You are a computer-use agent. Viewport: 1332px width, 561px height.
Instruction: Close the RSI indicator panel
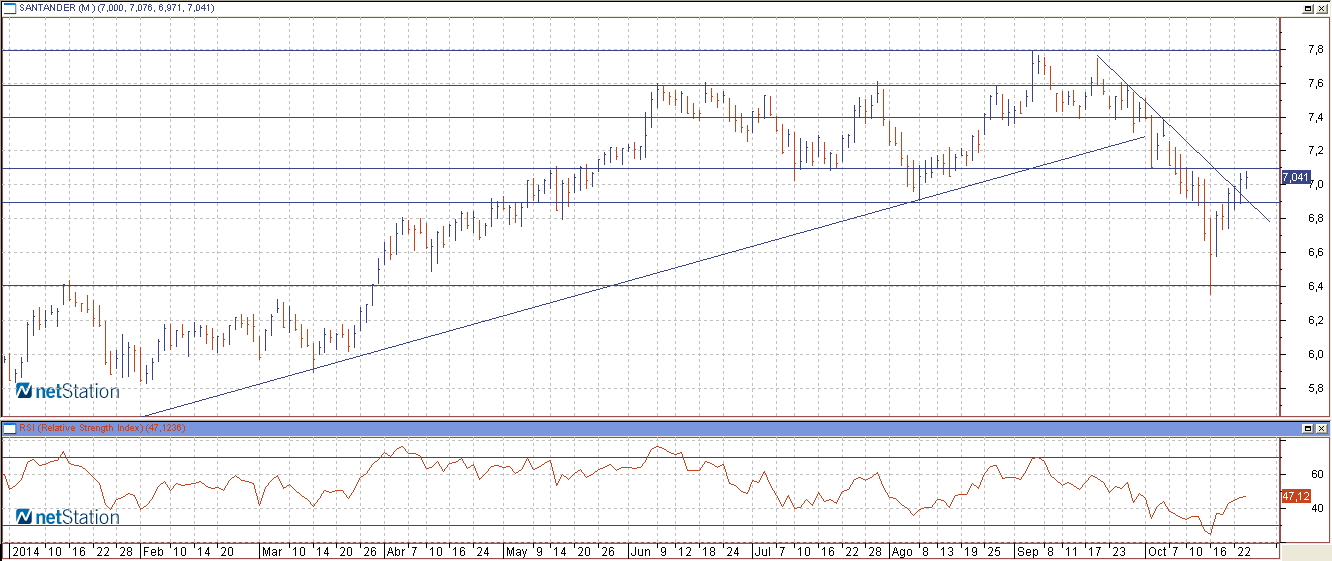click(x=1321, y=428)
